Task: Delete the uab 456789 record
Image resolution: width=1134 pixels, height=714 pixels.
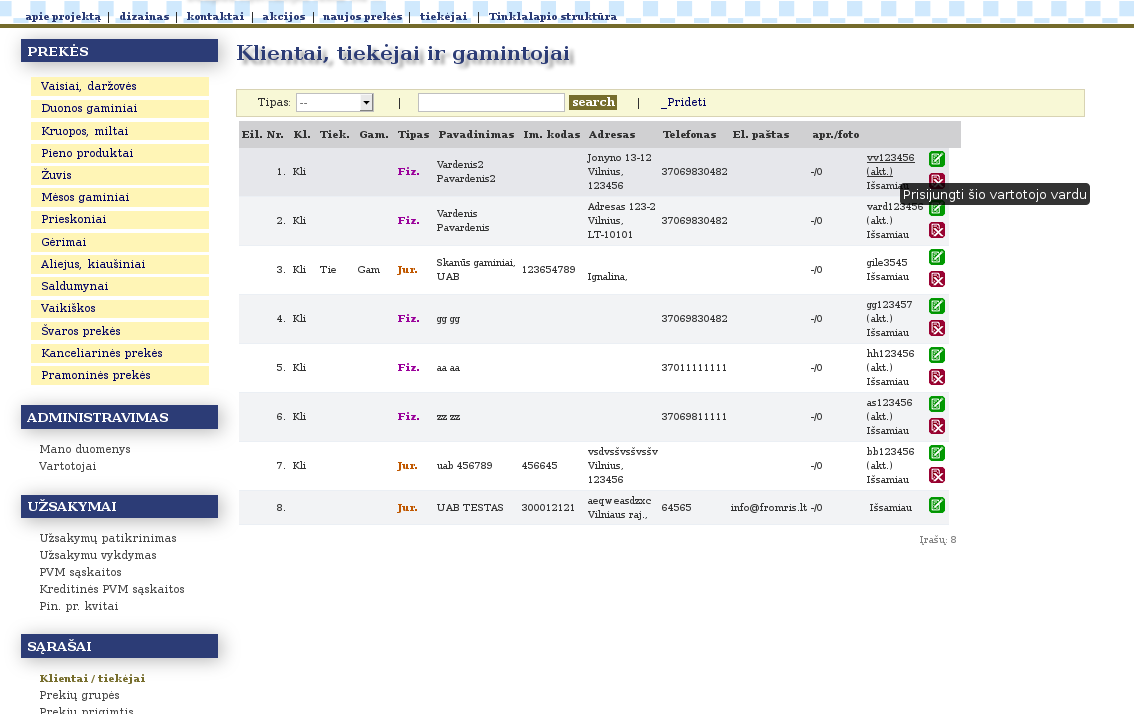Action: tap(937, 475)
